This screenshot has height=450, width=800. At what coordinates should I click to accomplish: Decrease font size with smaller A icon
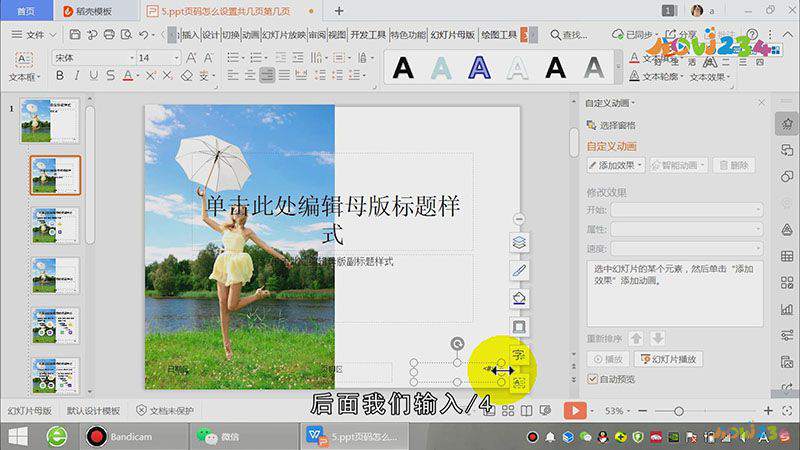coord(209,58)
